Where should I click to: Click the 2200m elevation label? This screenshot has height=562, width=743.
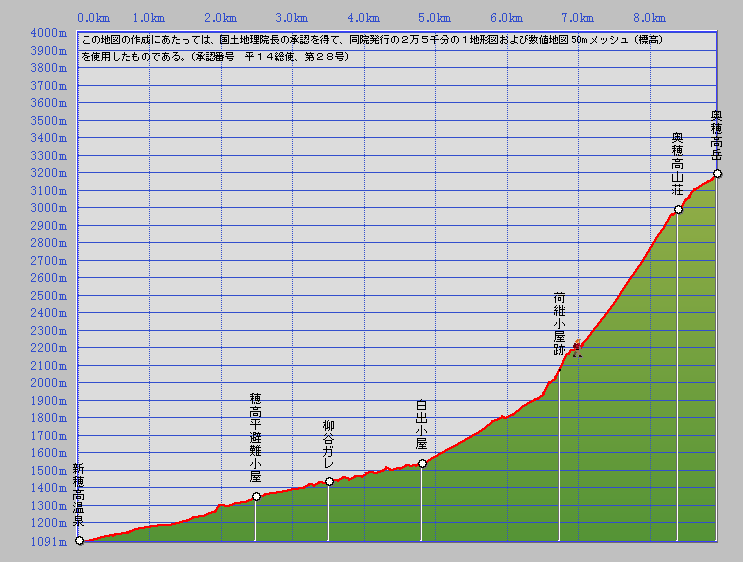click(49, 348)
